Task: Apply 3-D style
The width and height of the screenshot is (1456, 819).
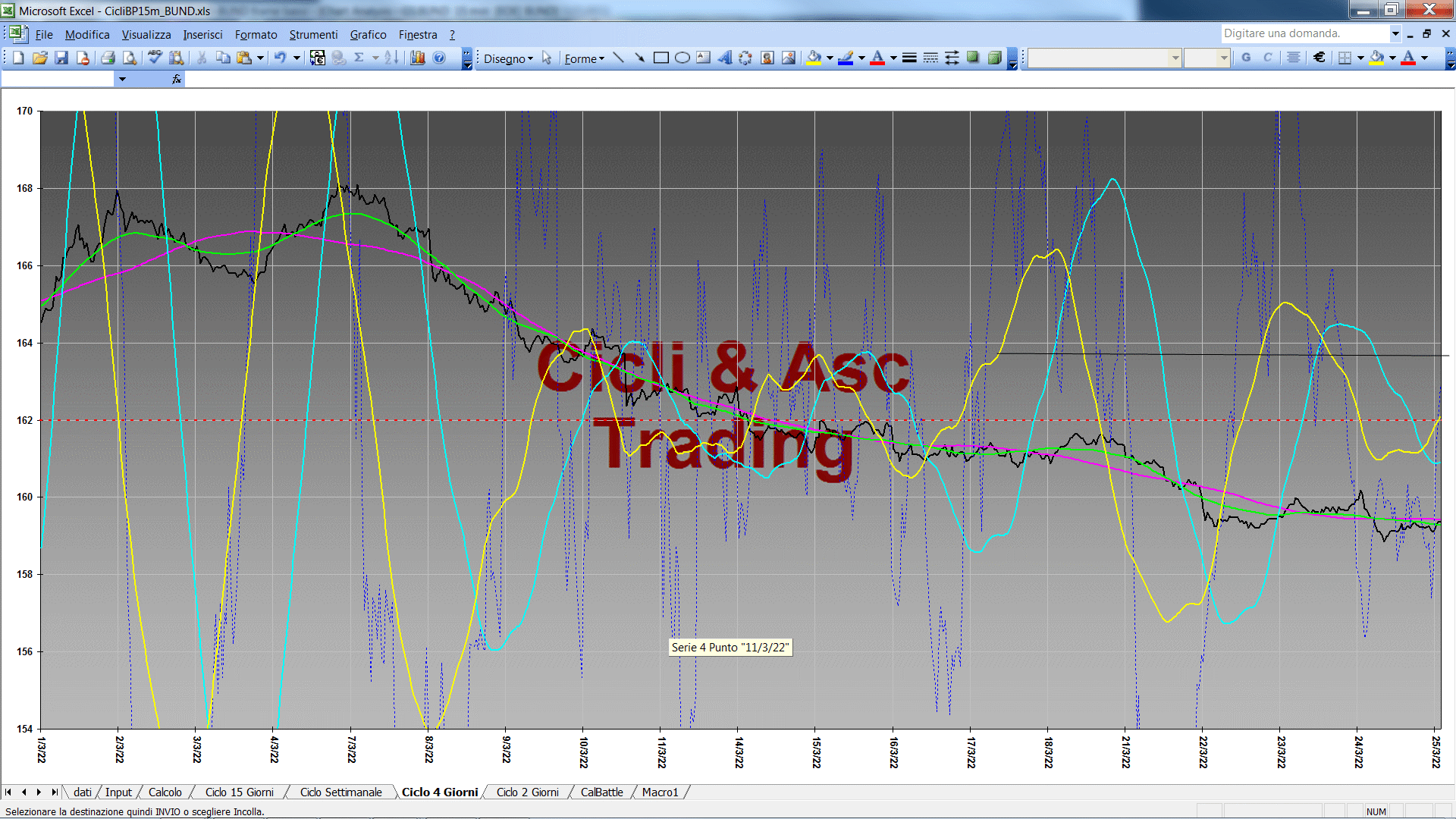Action: tap(995, 58)
